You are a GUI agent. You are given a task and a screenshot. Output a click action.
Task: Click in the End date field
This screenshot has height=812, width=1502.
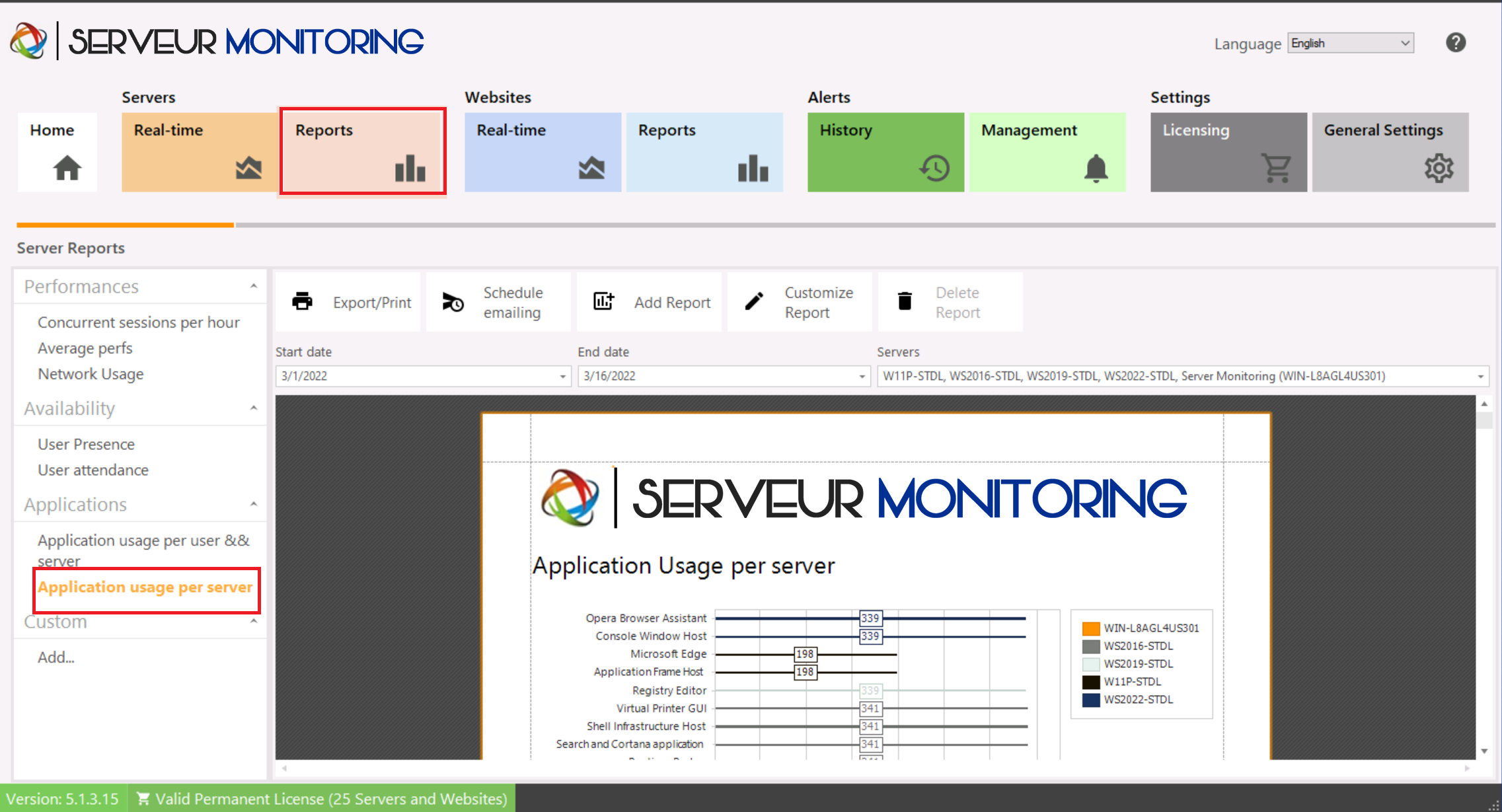tap(724, 377)
